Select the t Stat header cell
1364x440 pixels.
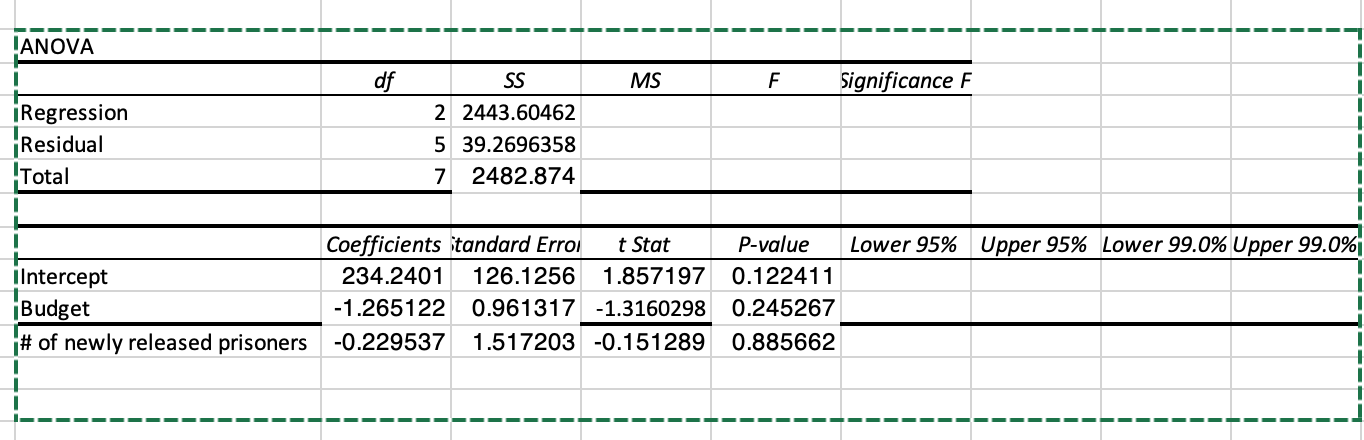tap(646, 244)
